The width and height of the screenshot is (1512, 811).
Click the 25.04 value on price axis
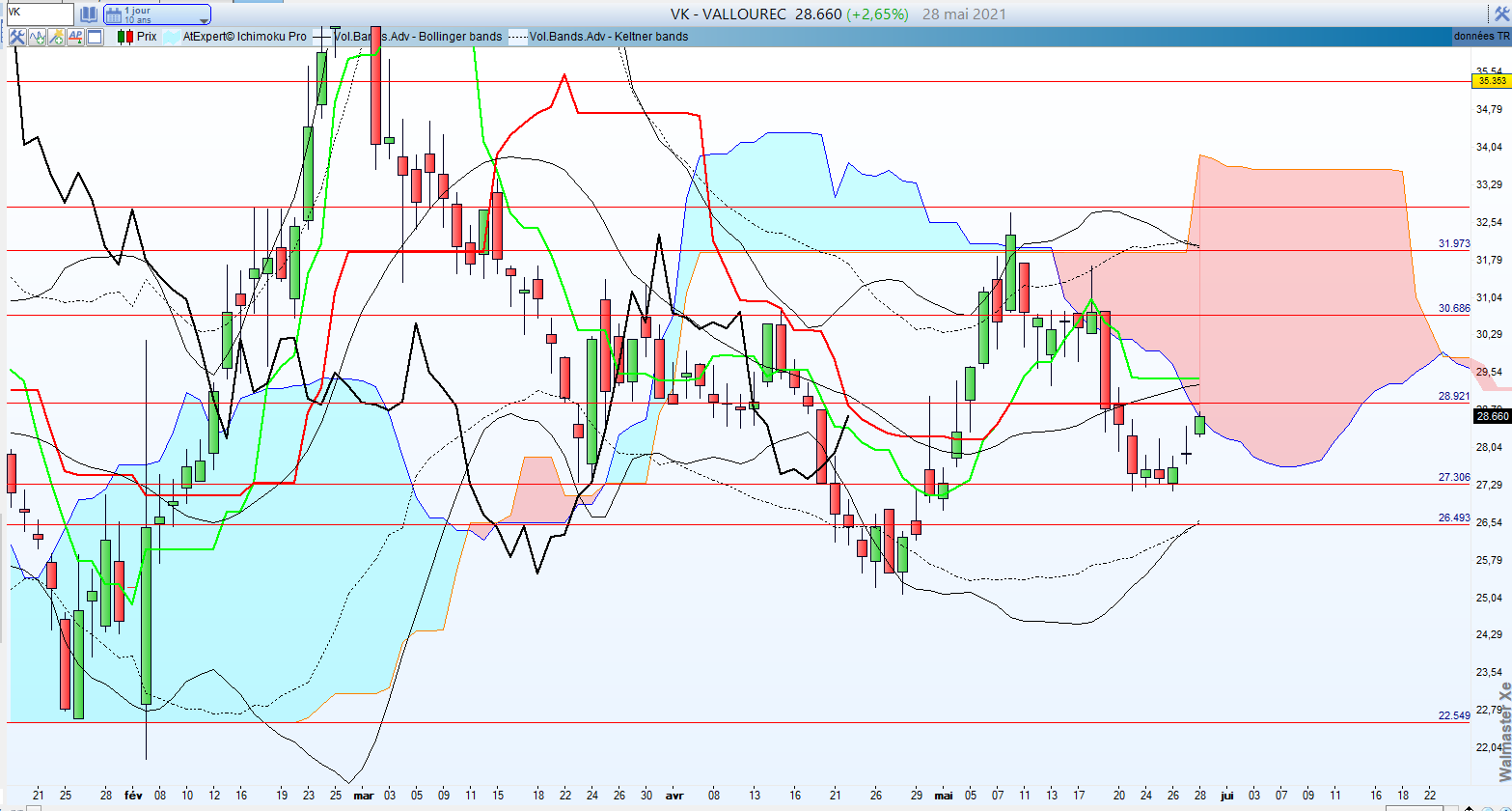point(1490,598)
